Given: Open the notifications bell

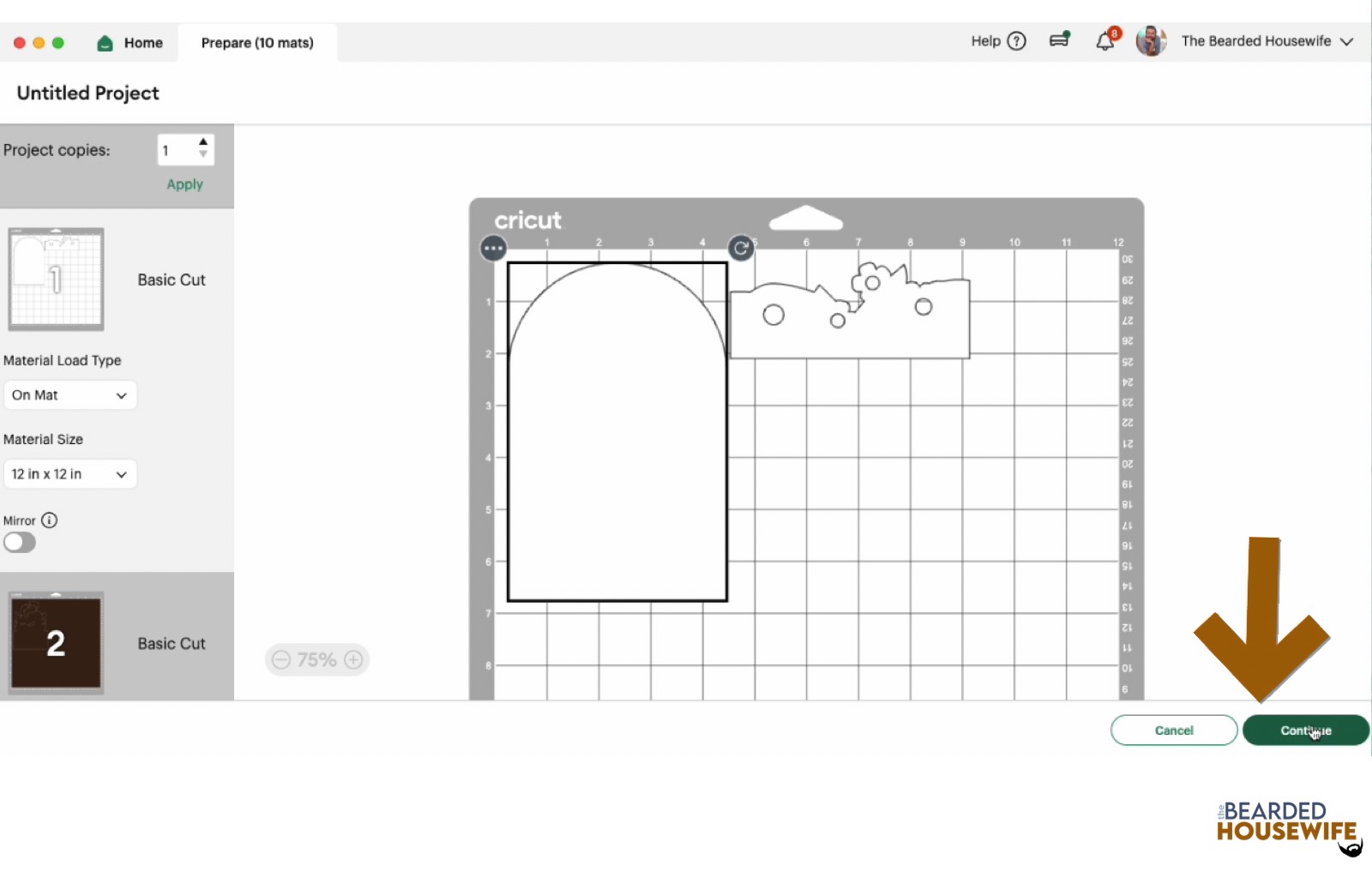Looking at the screenshot, I should (x=1105, y=41).
